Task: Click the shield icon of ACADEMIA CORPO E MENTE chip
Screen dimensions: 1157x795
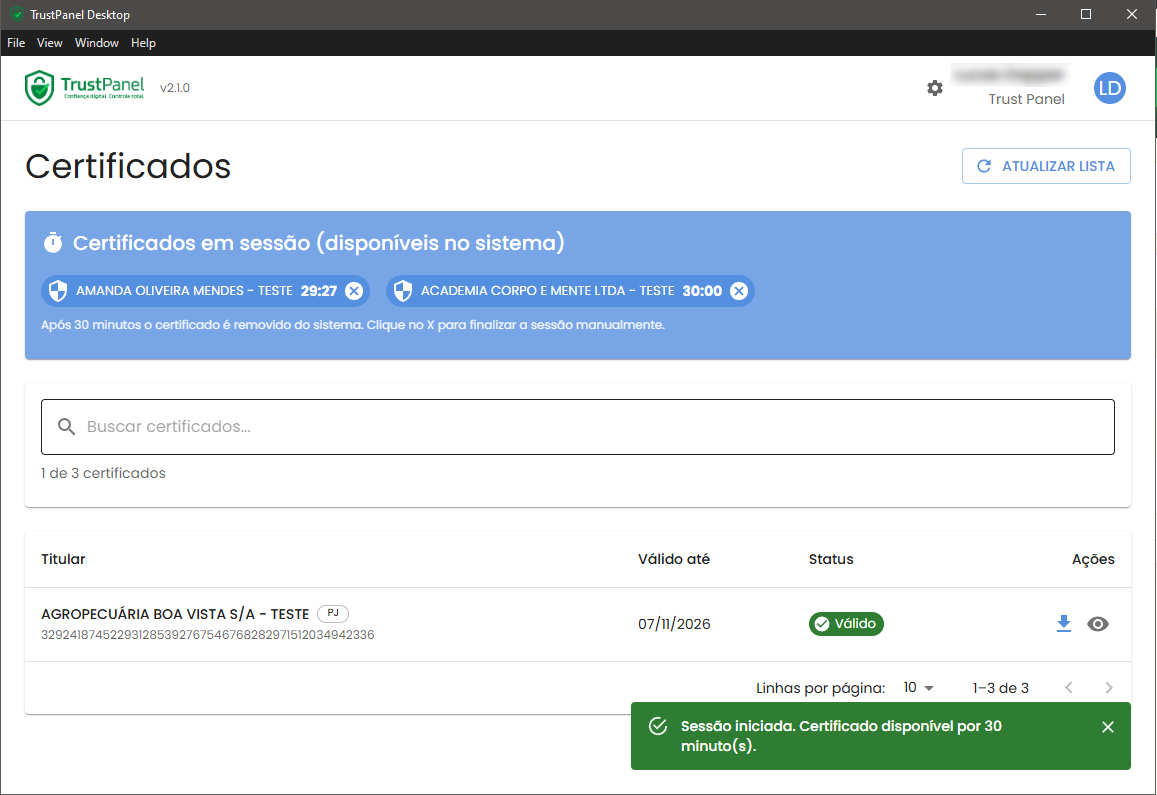Action: pyautogui.click(x=403, y=291)
